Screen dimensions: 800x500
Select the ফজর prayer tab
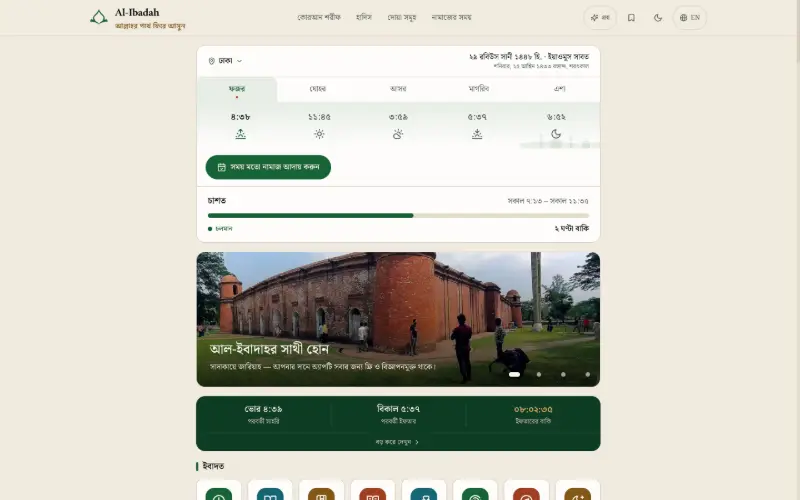coord(237,90)
